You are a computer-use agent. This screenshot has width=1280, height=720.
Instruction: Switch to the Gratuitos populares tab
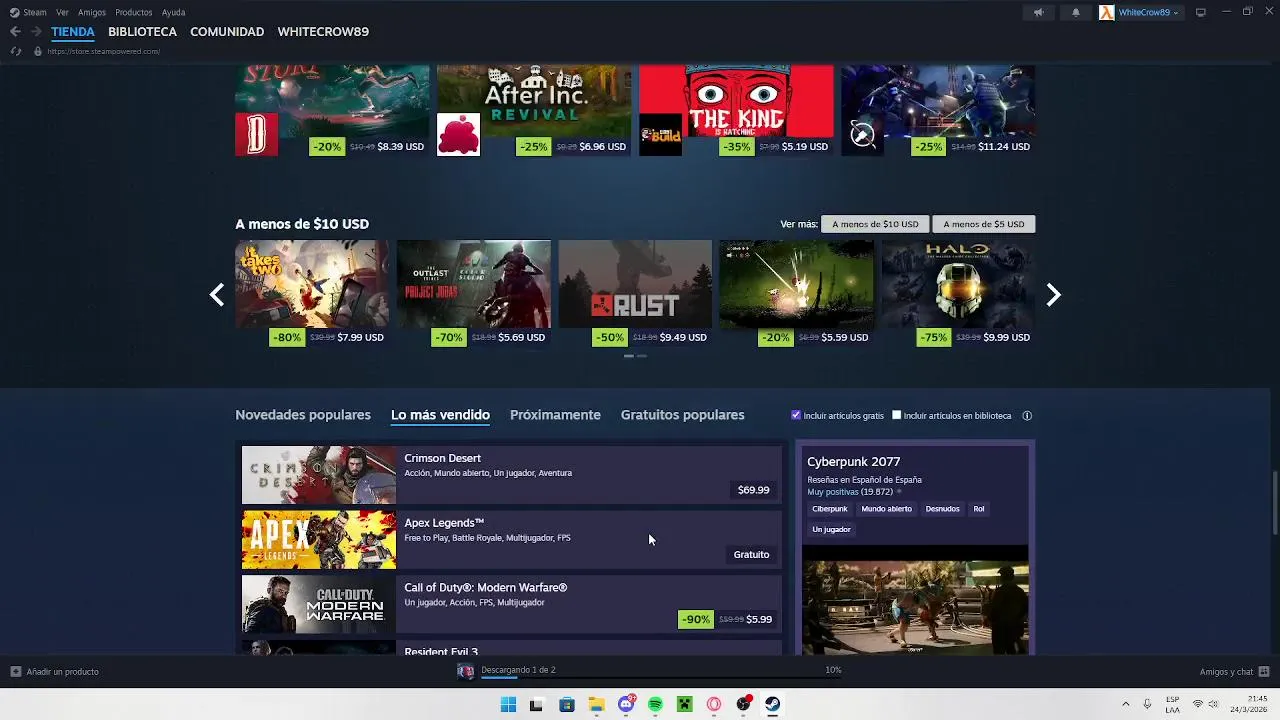[682, 415]
